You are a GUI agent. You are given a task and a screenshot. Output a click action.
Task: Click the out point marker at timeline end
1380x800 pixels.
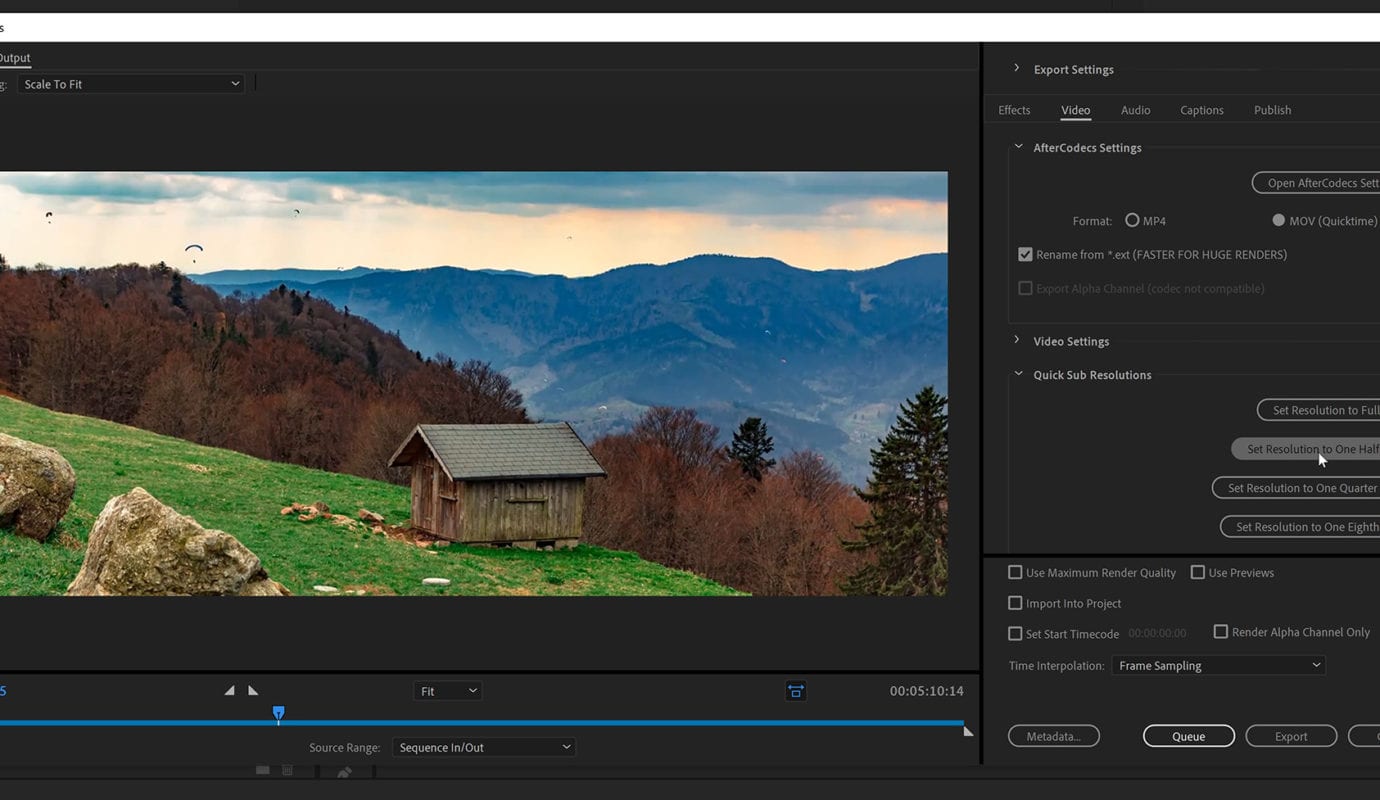967,731
